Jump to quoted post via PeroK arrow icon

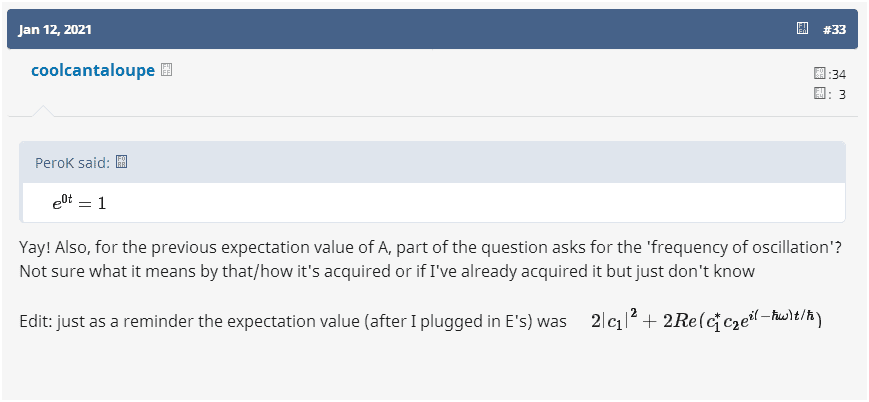coord(122,162)
